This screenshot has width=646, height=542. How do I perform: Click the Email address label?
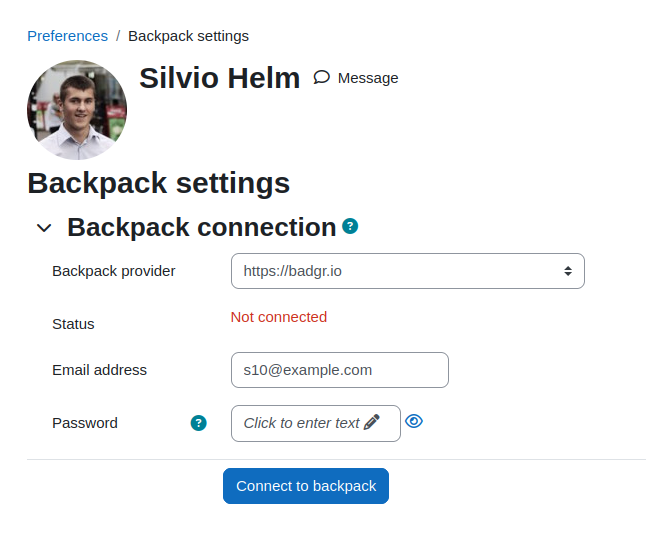pos(99,370)
